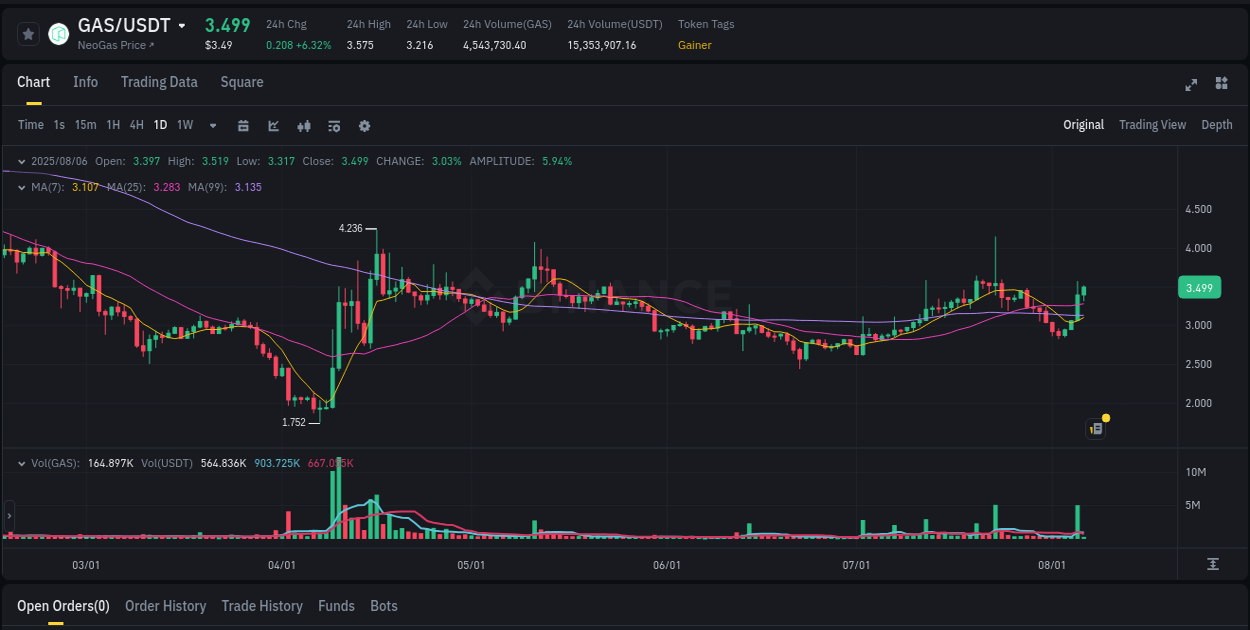Open the Order History tab
The width and height of the screenshot is (1250, 630).
tap(165, 606)
